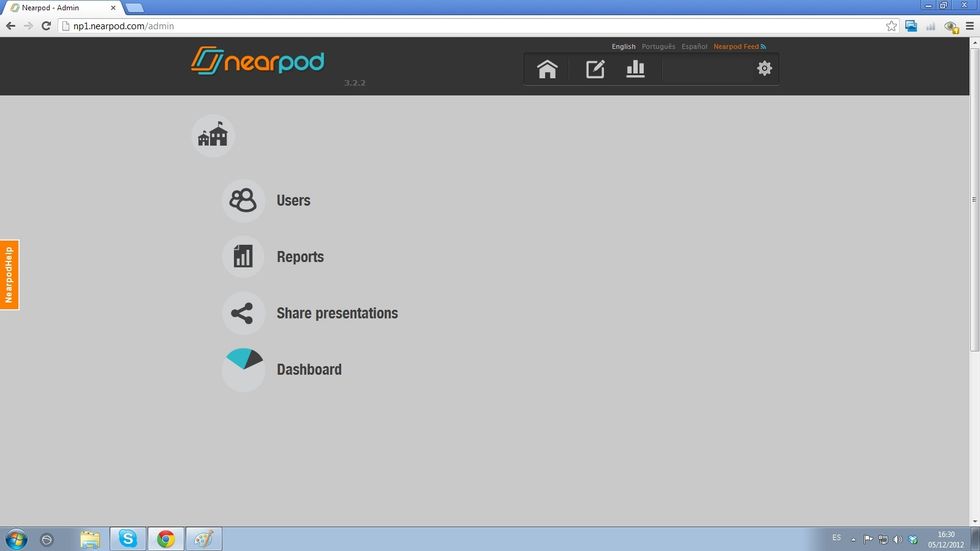Open the Chrome menu button
Screen dimensions: 980x551
tap(970, 26)
